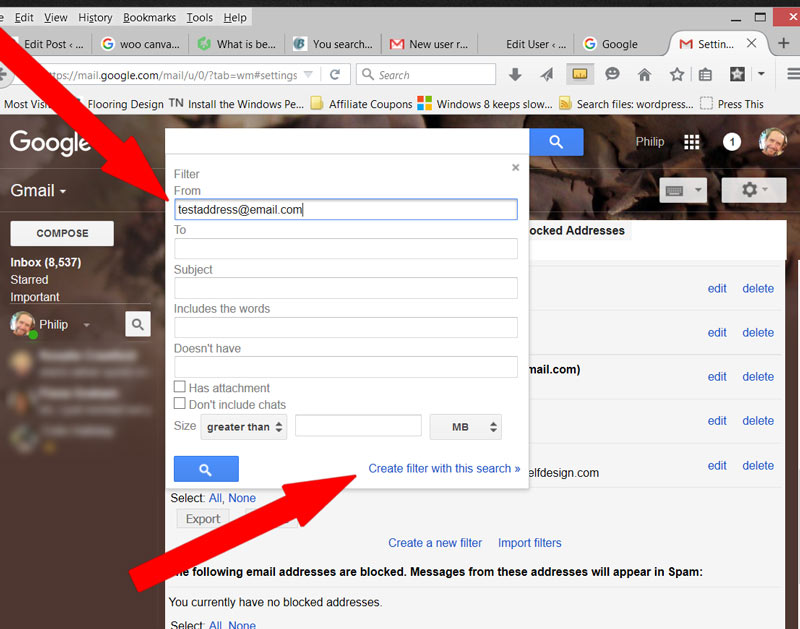Open the Starred folder
800x629 pixels.
(x=30, y=280)
